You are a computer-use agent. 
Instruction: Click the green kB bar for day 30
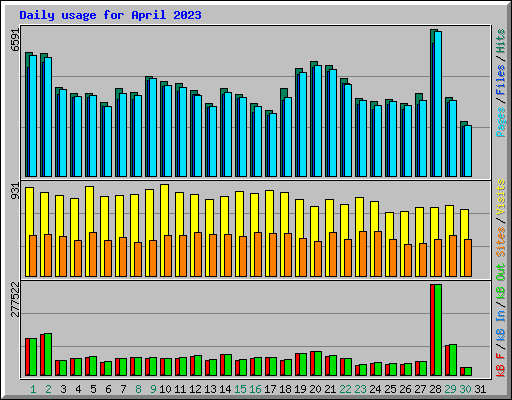pos(468,372)
